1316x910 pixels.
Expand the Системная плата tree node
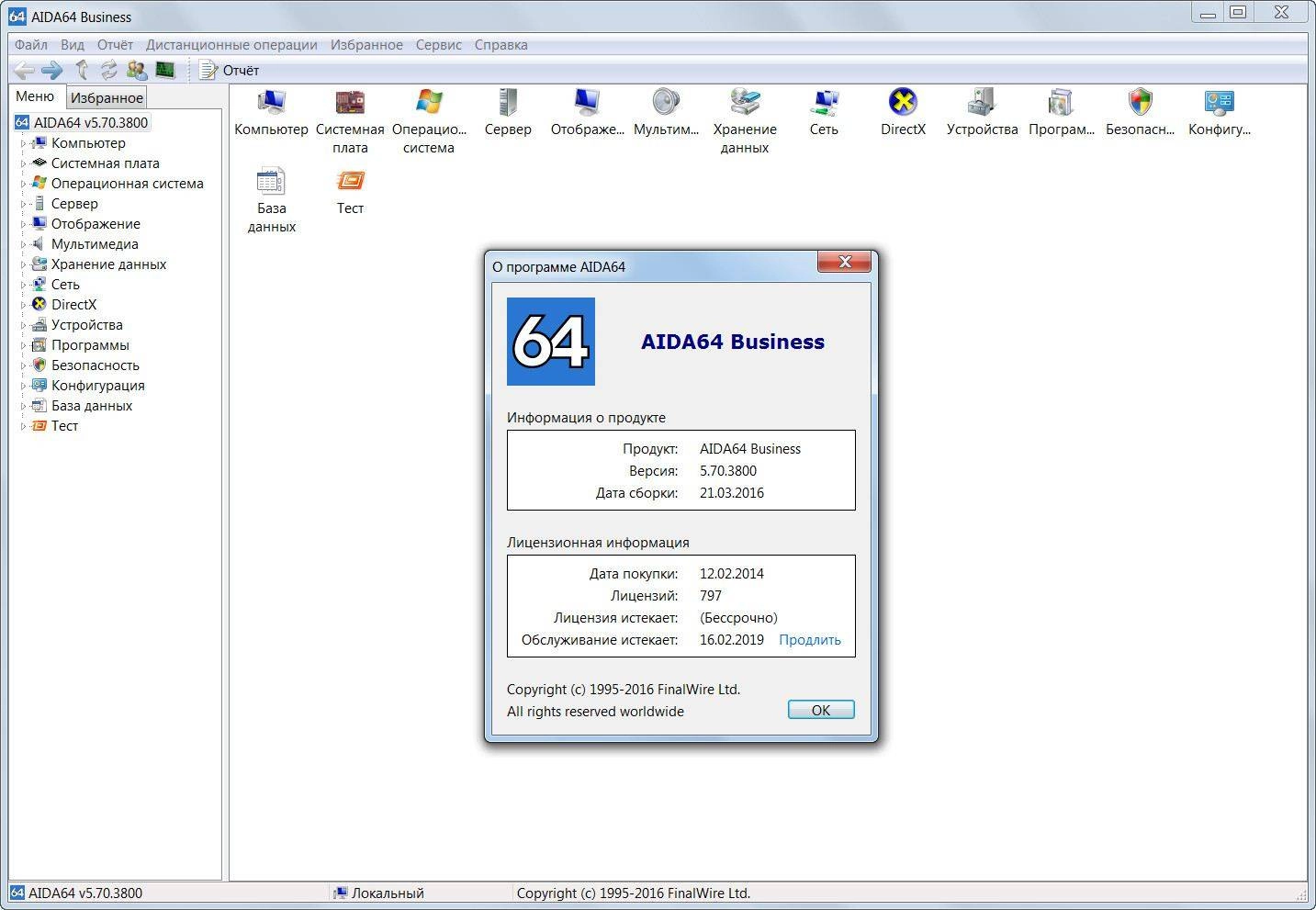[24, 163]
